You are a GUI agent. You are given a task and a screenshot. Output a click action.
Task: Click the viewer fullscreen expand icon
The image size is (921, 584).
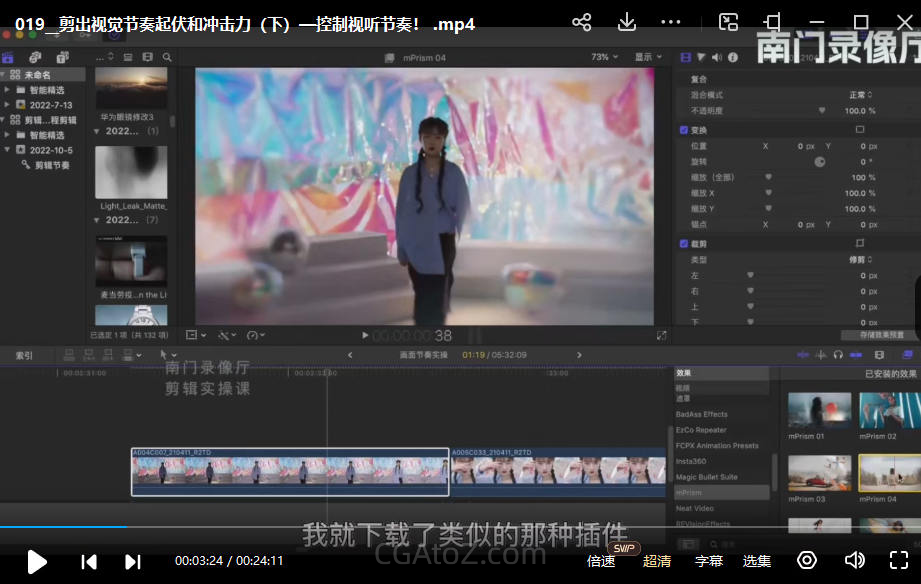pos(661,336)
